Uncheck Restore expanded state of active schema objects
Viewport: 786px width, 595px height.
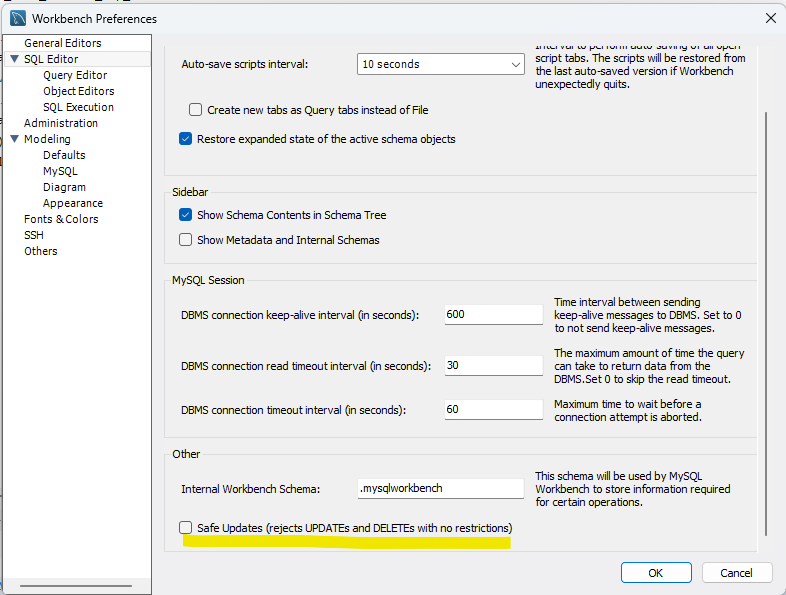pyautogui.click(x=185, y=139)
